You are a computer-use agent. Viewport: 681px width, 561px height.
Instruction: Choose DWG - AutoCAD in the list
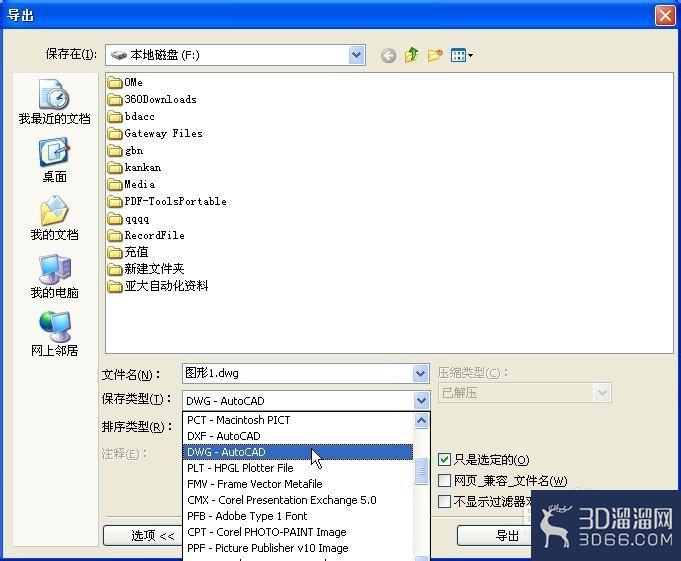298,452
